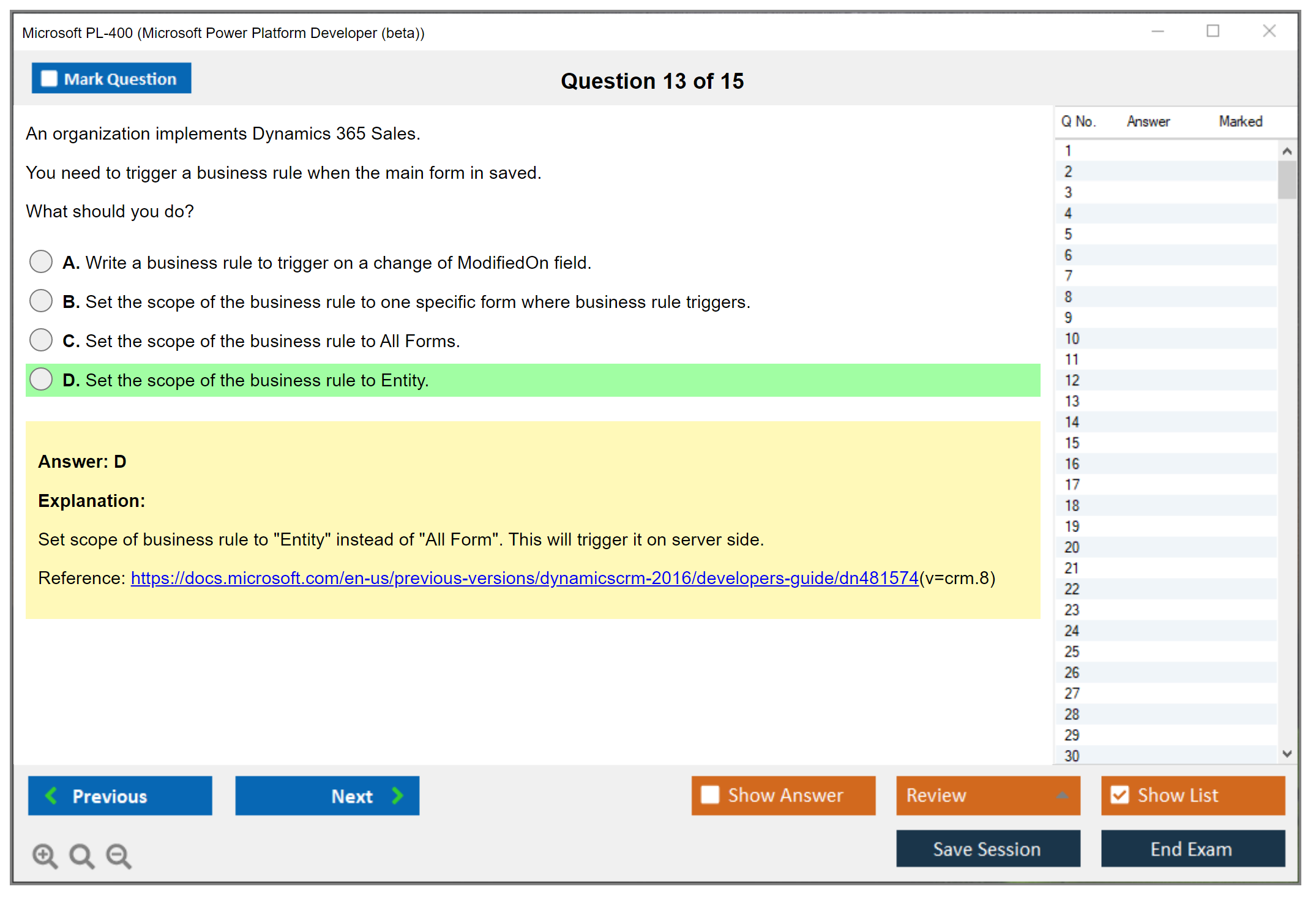Click the Save Session button
The image size is (1316, 900).
click(987, 849)
